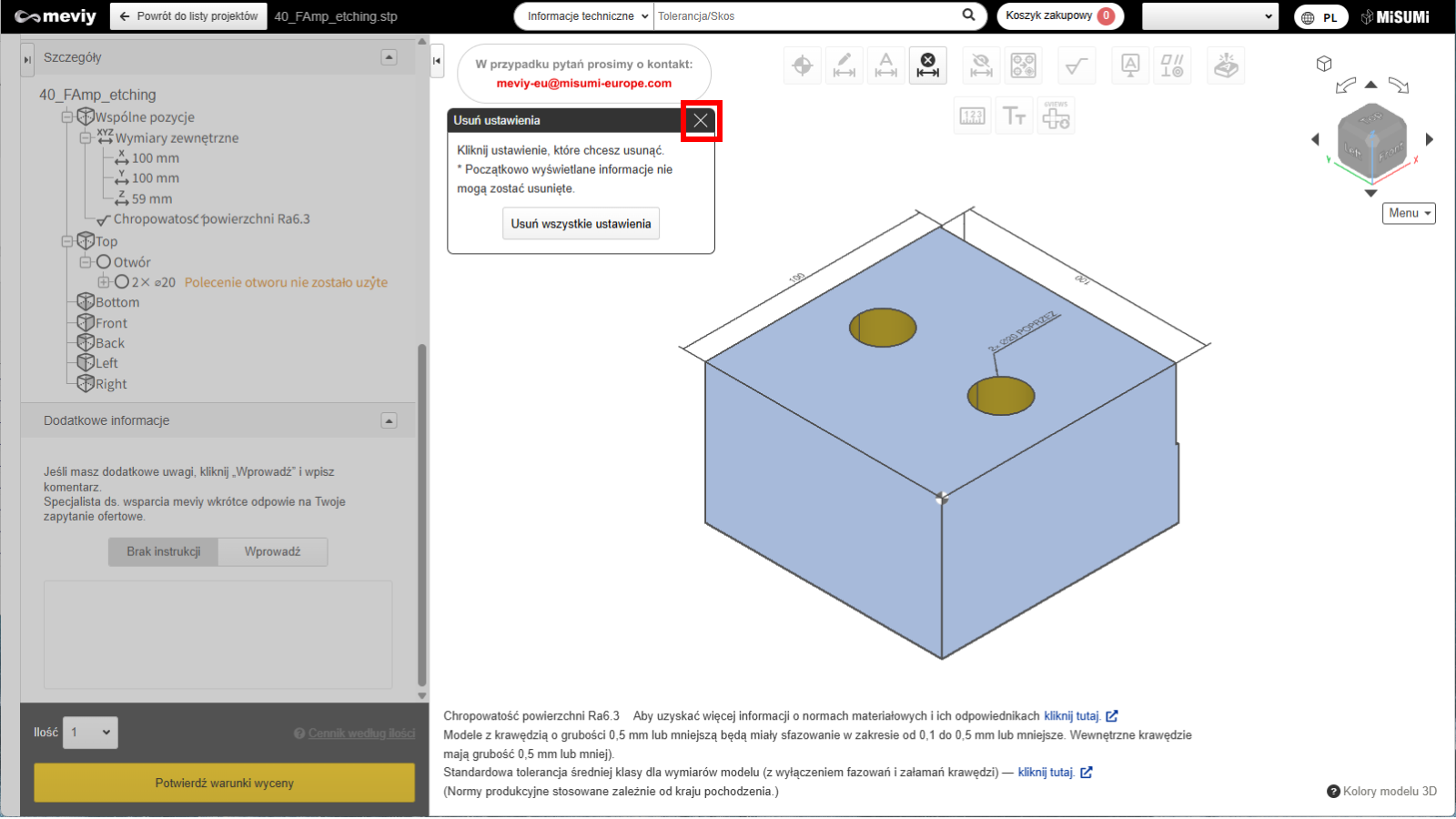Select the Bottom item in the tree
The height and width of the screenshot is (819, 1456).
[x=117, y=302]
